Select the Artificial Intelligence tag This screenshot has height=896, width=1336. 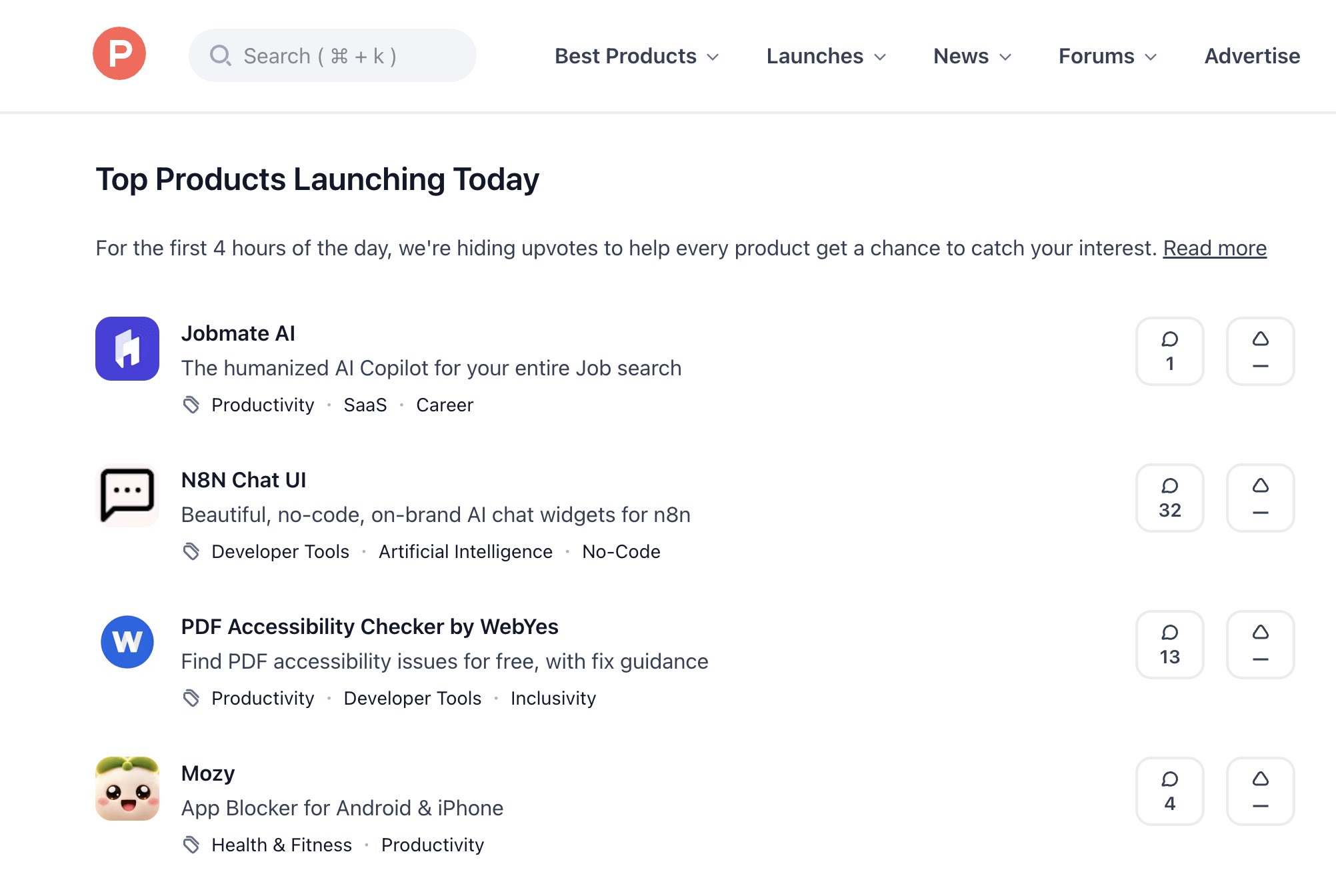(465, 551)
